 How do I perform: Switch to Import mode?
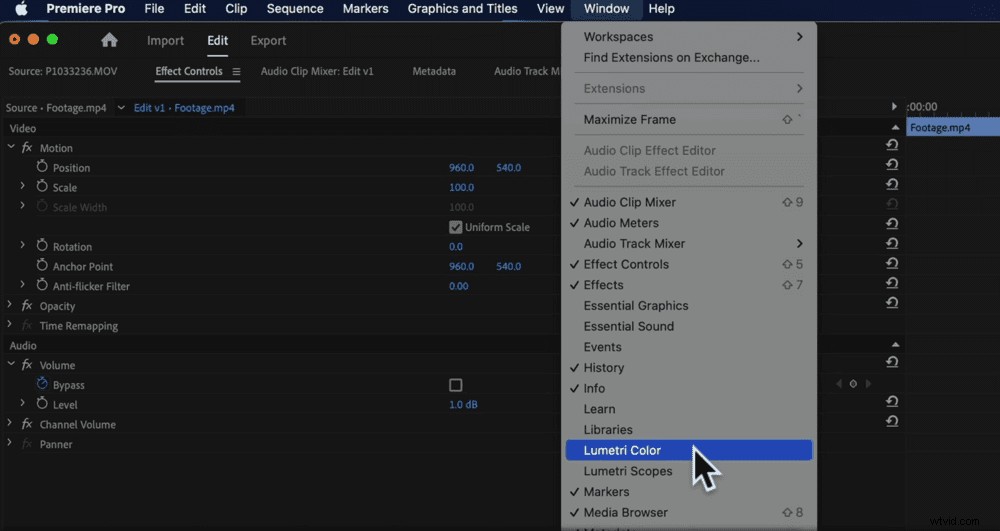165,40
